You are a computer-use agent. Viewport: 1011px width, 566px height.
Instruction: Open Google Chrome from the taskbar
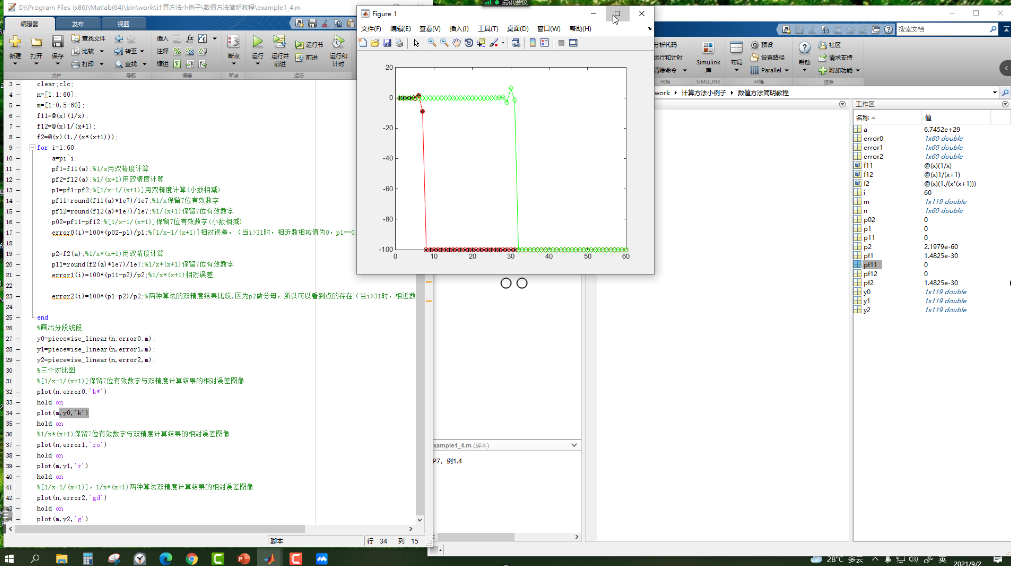(x=191, y=558)
